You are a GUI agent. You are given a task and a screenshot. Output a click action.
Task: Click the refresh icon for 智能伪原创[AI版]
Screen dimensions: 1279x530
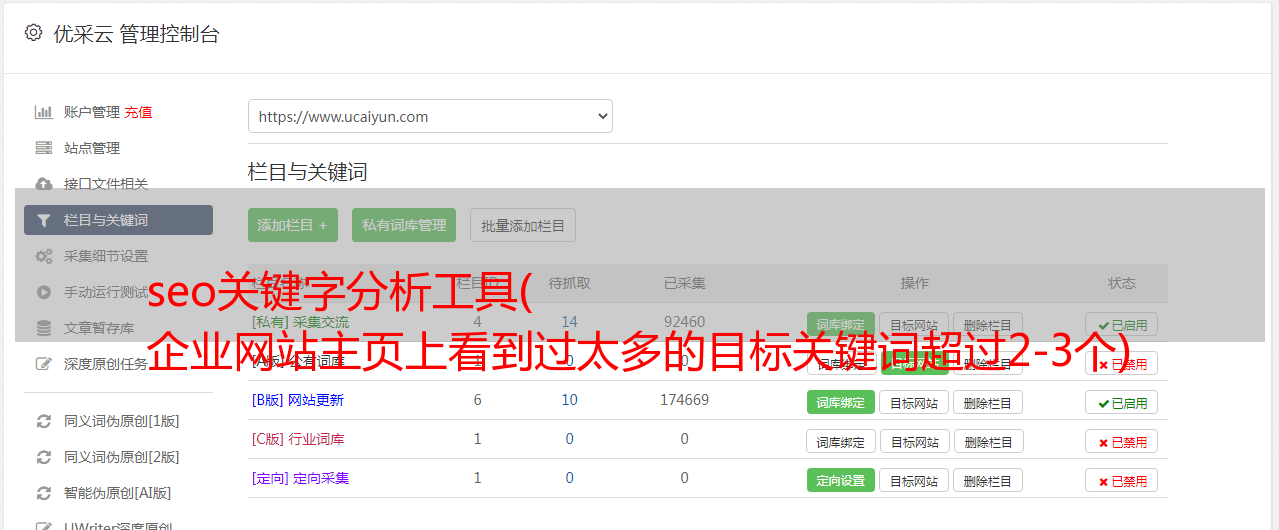[x=43, y=493]
